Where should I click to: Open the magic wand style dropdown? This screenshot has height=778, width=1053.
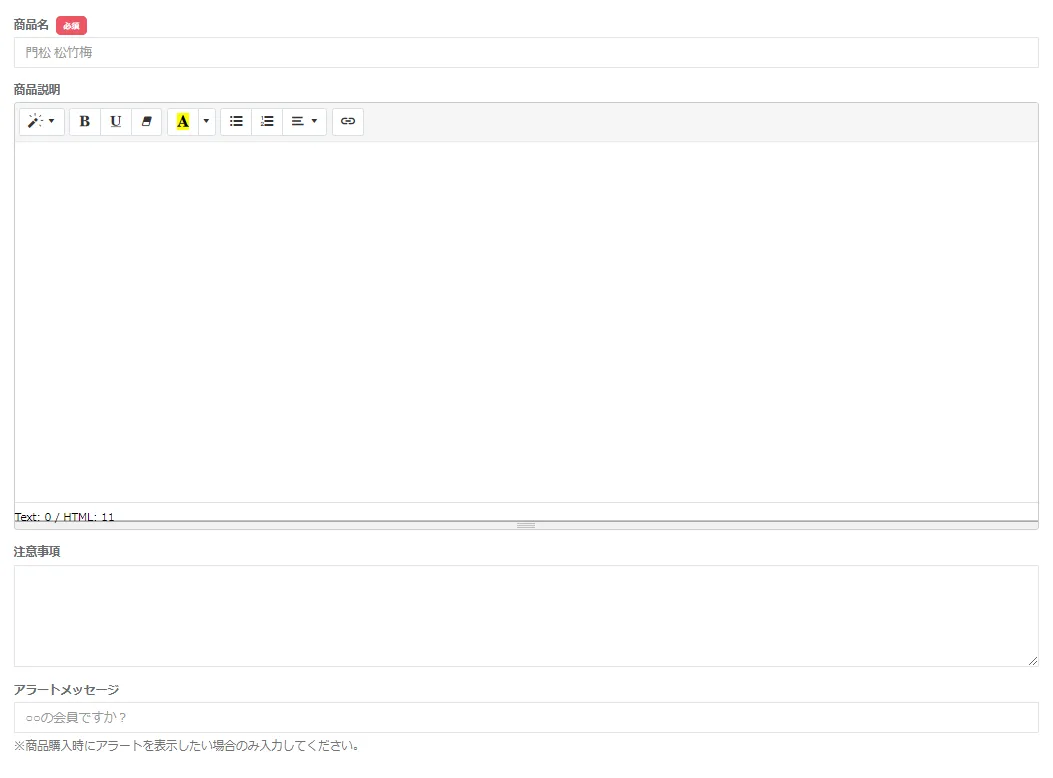click(x=41, y=121)
